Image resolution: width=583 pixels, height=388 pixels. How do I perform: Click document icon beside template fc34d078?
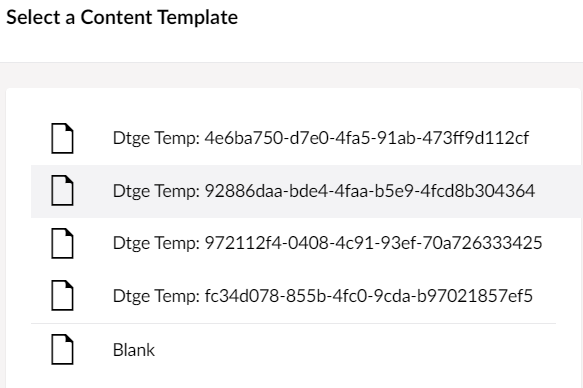[x=62, y=296]
